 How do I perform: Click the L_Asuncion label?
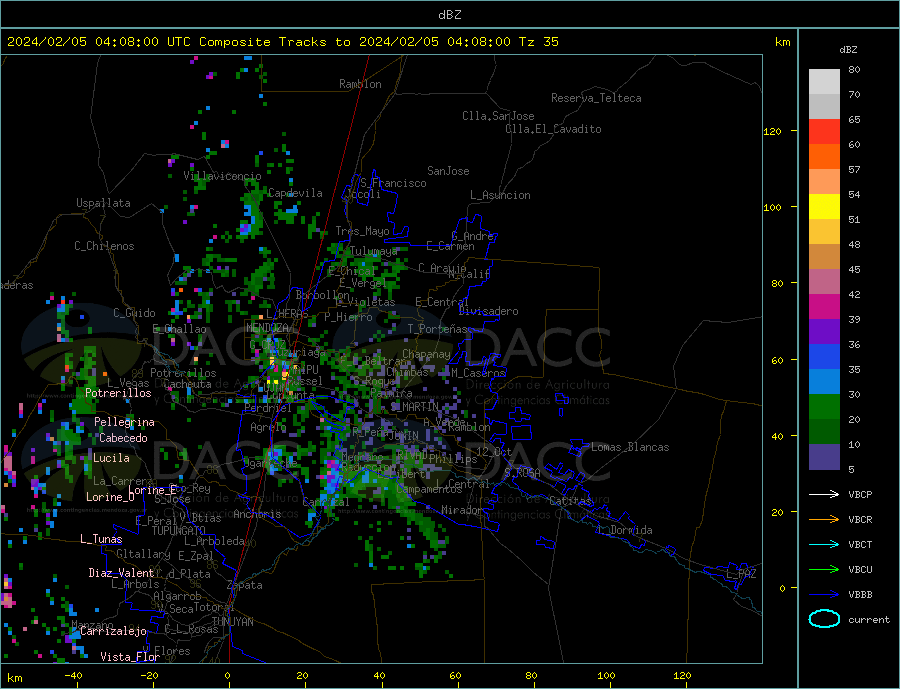tap(500, 195)
